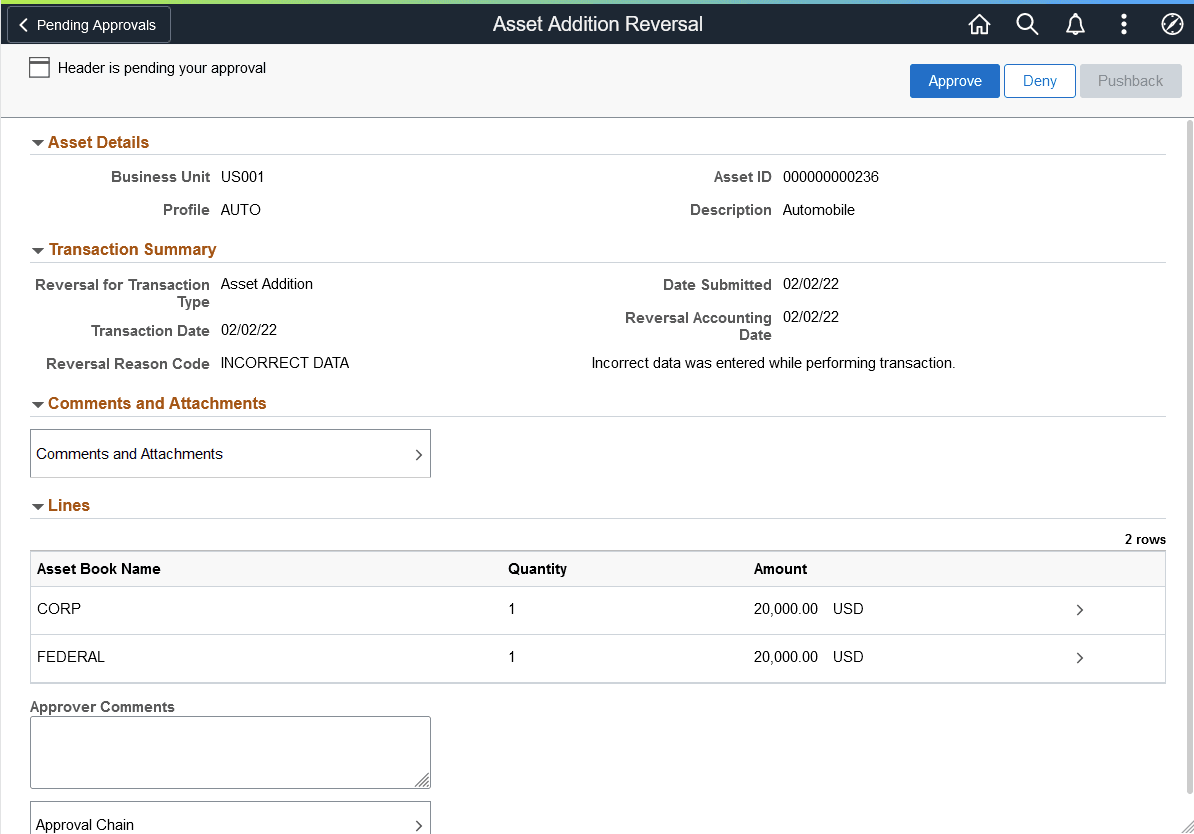
Task: Collapse the Lines section
Action: point(38,505)
